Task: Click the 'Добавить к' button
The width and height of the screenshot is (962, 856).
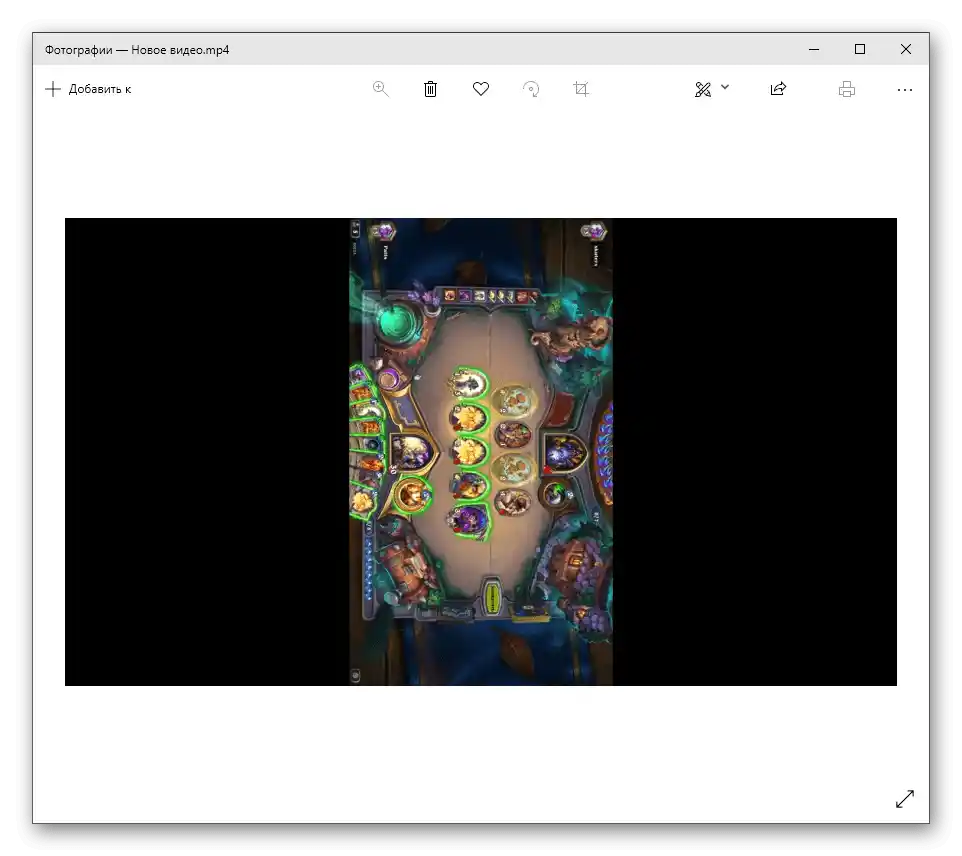Action: (x=88, y=89)
